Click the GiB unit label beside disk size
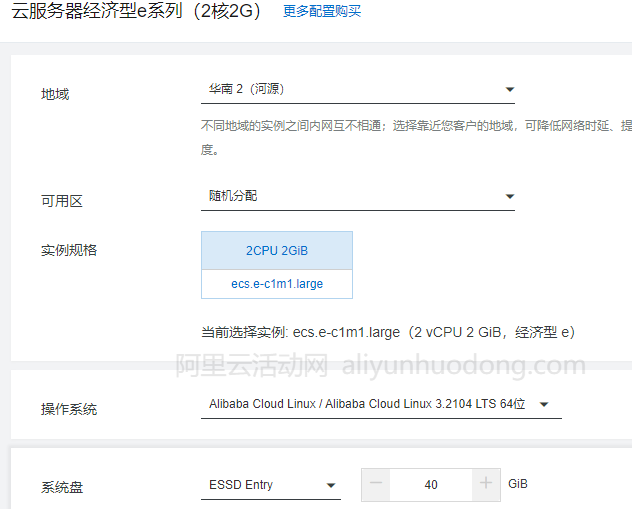This screenshot has height=509, width=632. coord(518,484)
